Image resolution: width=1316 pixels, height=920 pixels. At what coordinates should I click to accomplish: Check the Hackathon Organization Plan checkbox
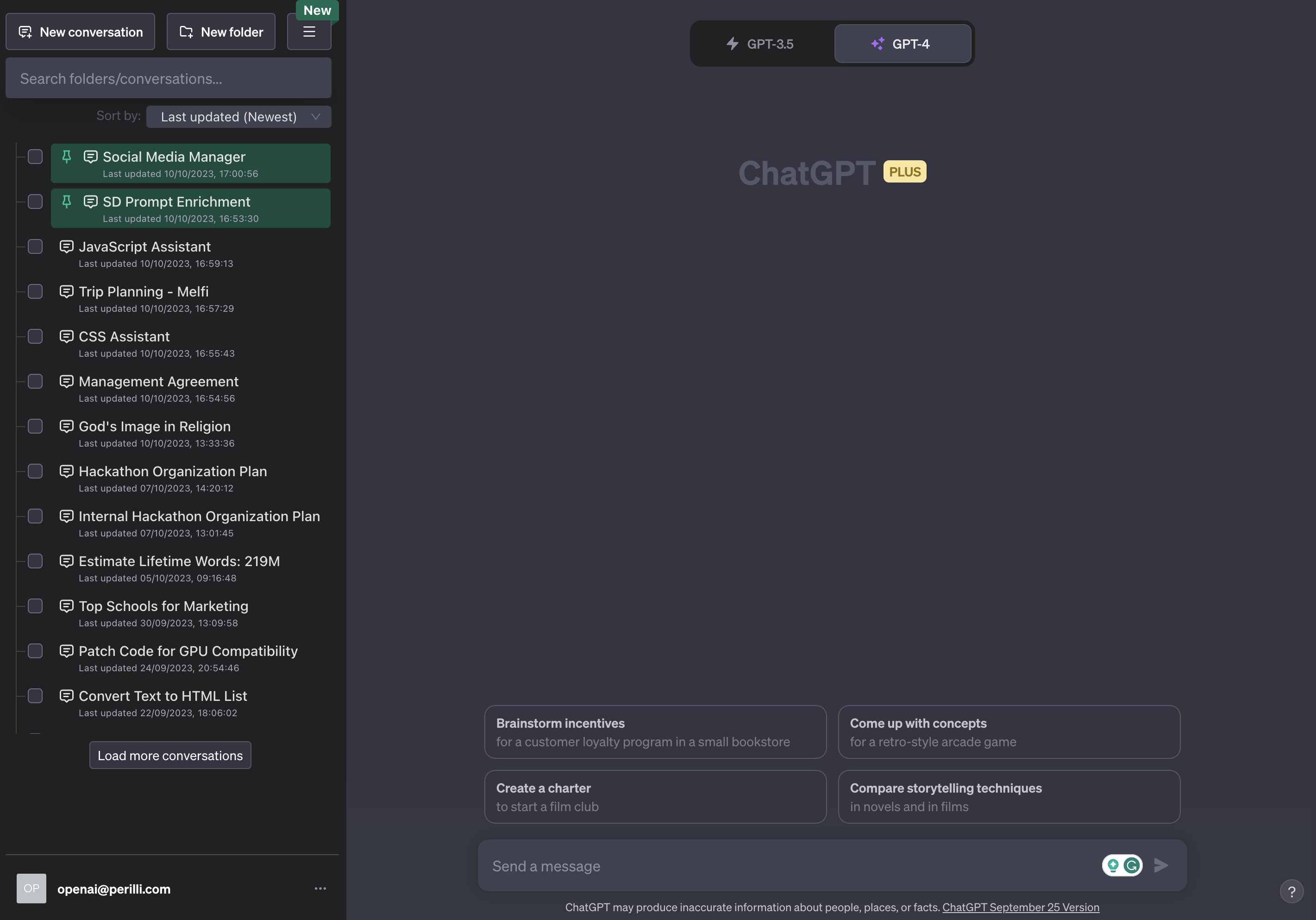(x=36, y=472)
